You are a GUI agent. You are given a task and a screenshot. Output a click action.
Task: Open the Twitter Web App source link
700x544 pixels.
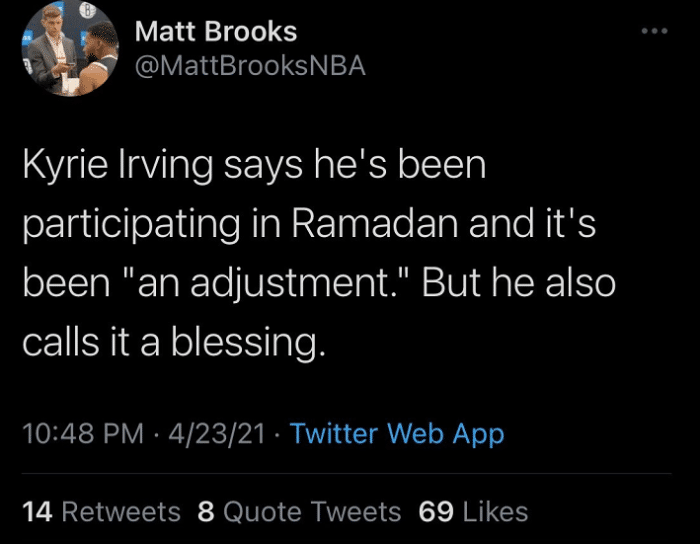point(397,434)
